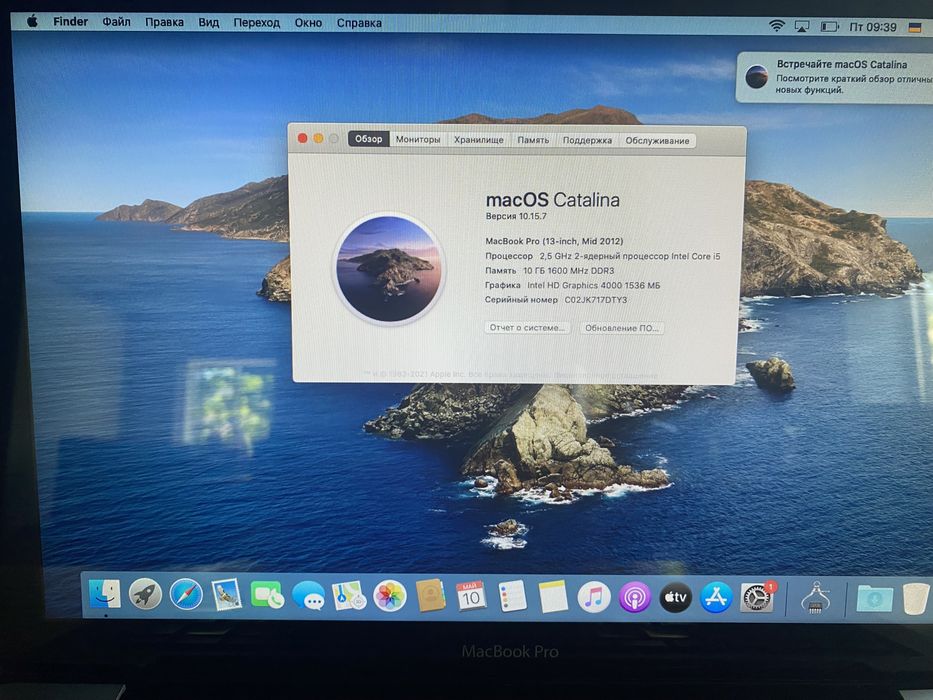
Task: Open System Preferences with badge in Dock
Action: pos(757,598)
